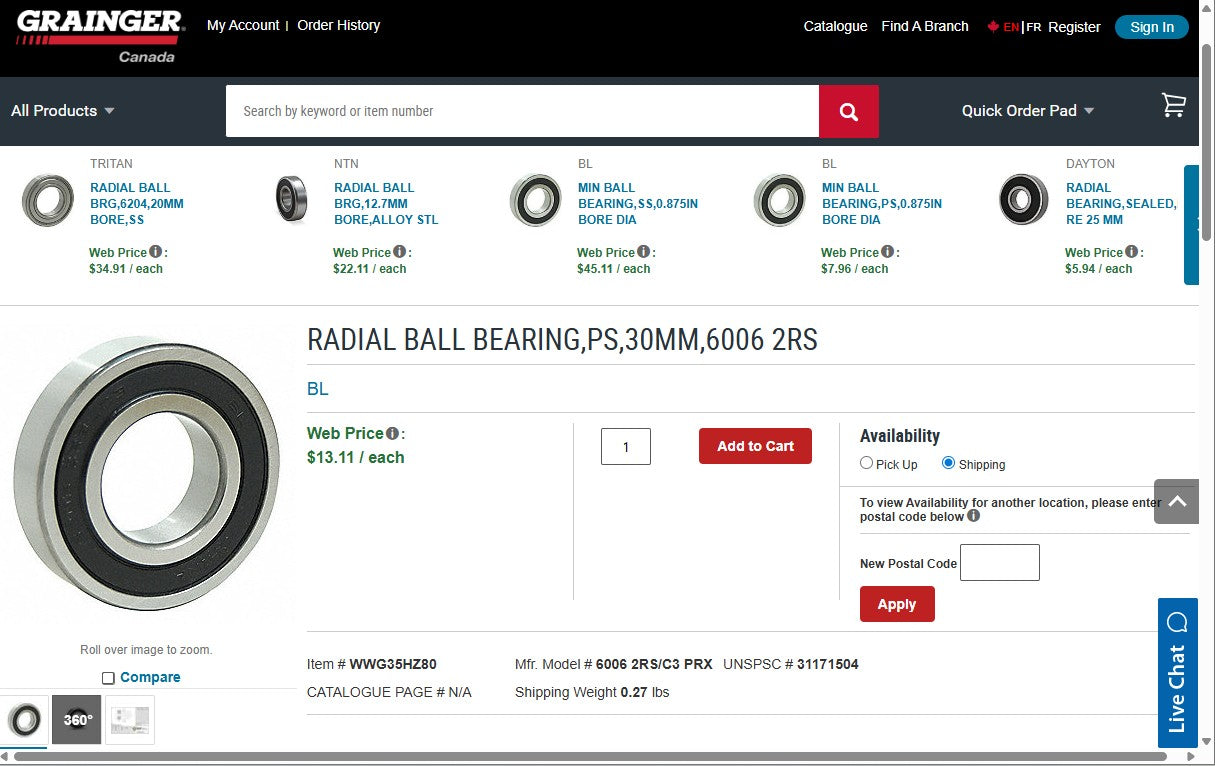The height and width of the screenshot is (766, 1215).
Task: Click the Register link
Action: [x=1074, y=27]
